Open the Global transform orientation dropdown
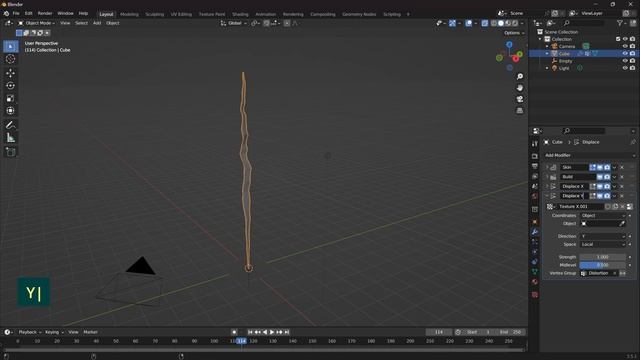This screenshot has height=360, width=640. pyautogui.click(x=234, y=23)
